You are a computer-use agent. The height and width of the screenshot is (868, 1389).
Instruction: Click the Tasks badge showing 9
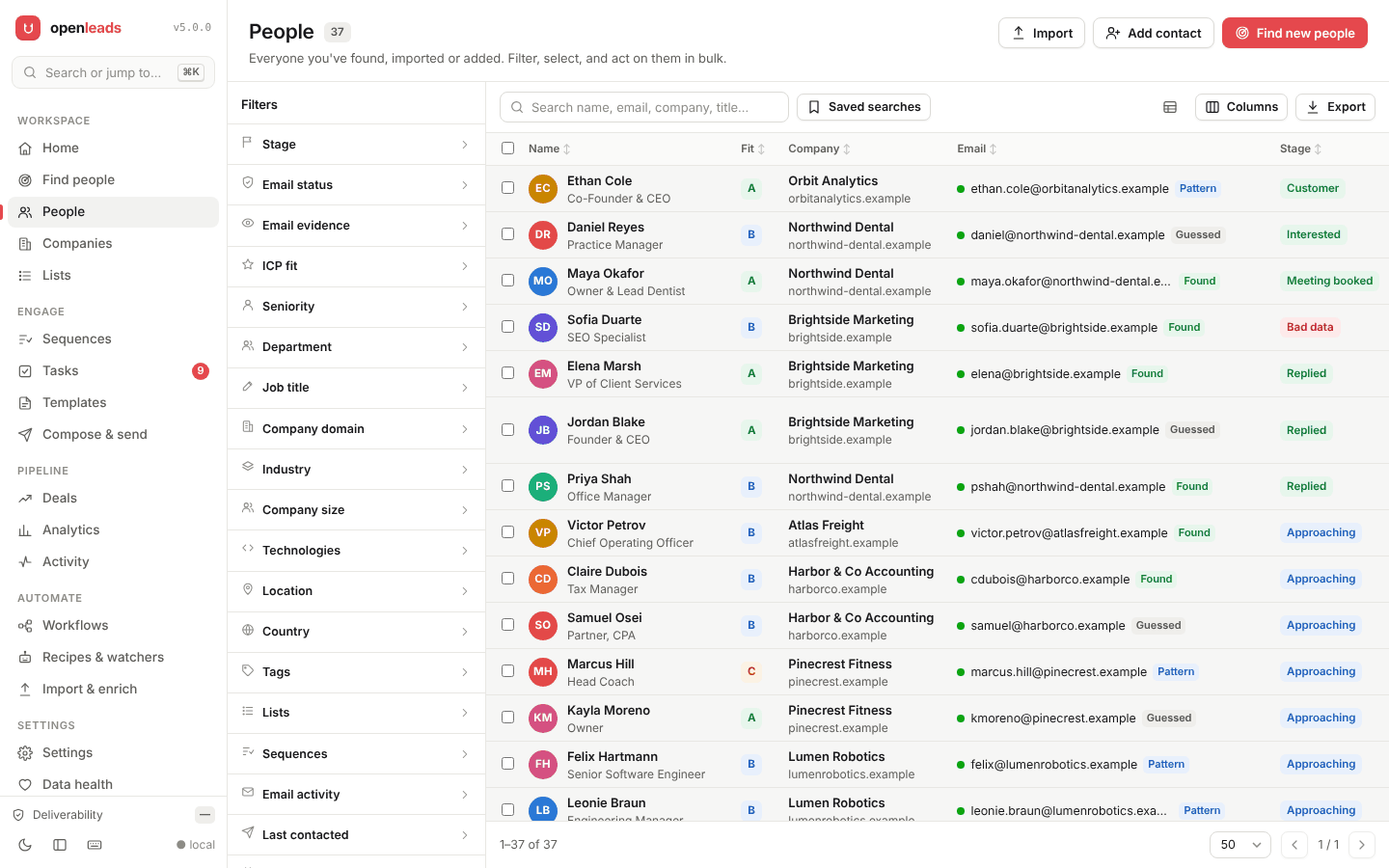(201, 371)
